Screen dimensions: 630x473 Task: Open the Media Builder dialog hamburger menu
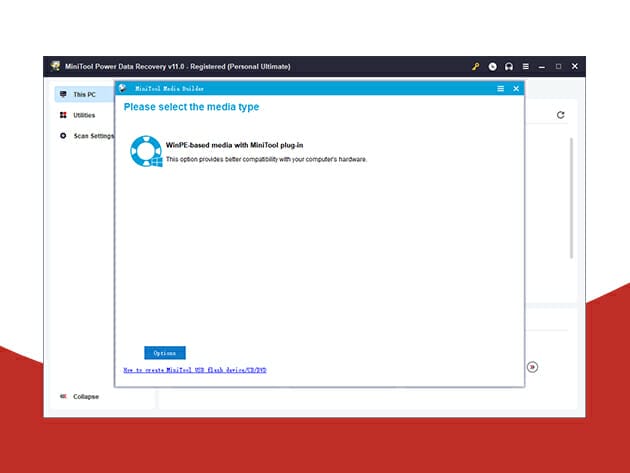tap(500, 88)
